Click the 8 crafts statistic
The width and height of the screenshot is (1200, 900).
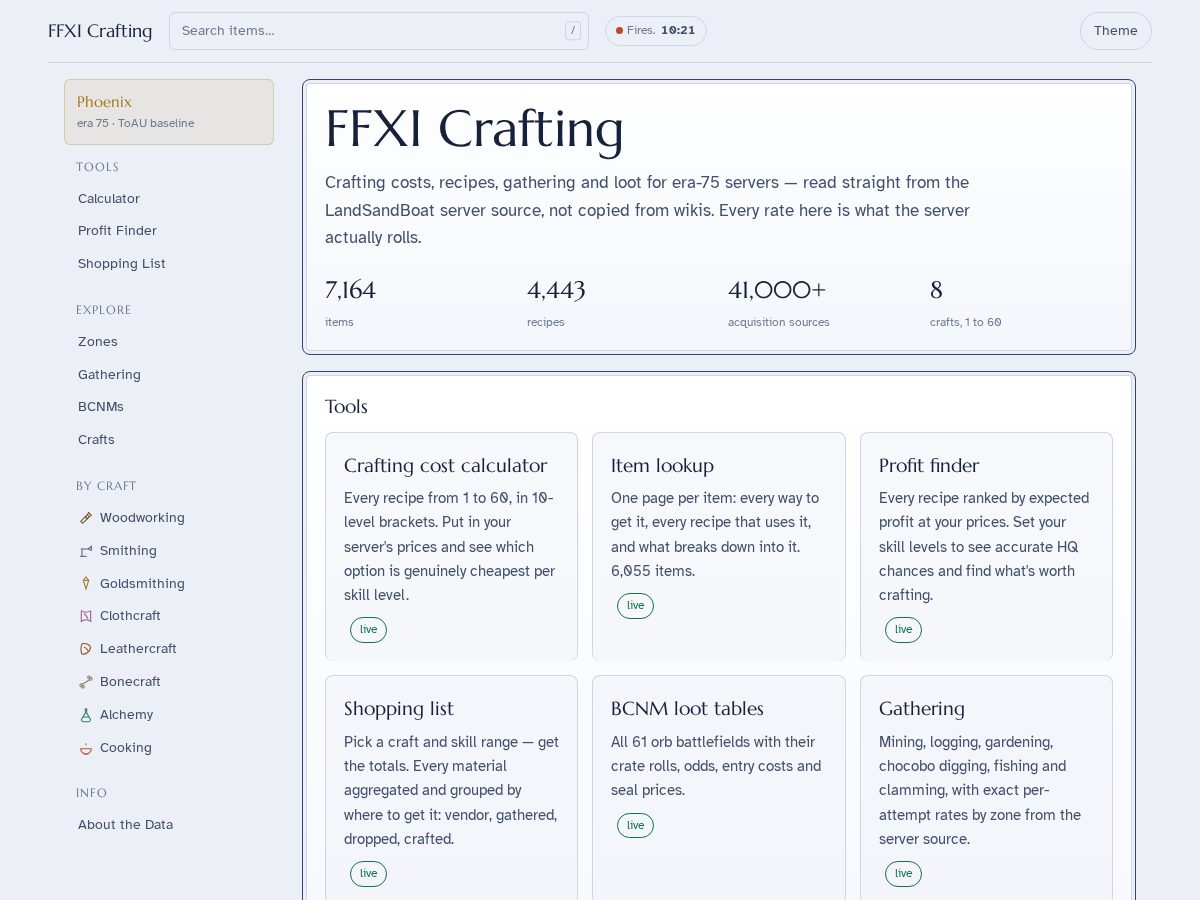966,303
